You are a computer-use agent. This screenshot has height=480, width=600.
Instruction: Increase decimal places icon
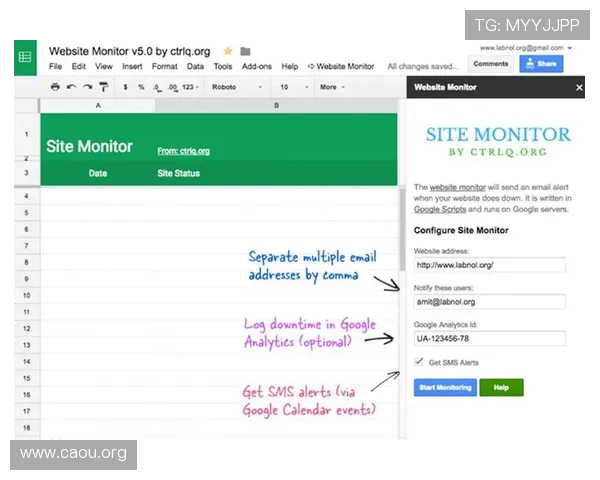[x=173, y=87]
